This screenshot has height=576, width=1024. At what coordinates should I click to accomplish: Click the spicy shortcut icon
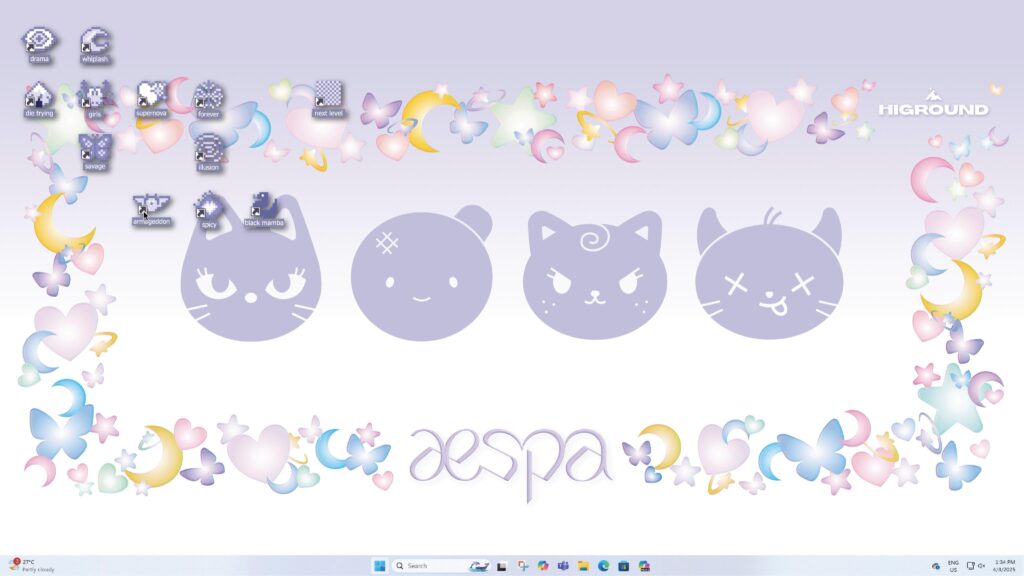(208, 210)
